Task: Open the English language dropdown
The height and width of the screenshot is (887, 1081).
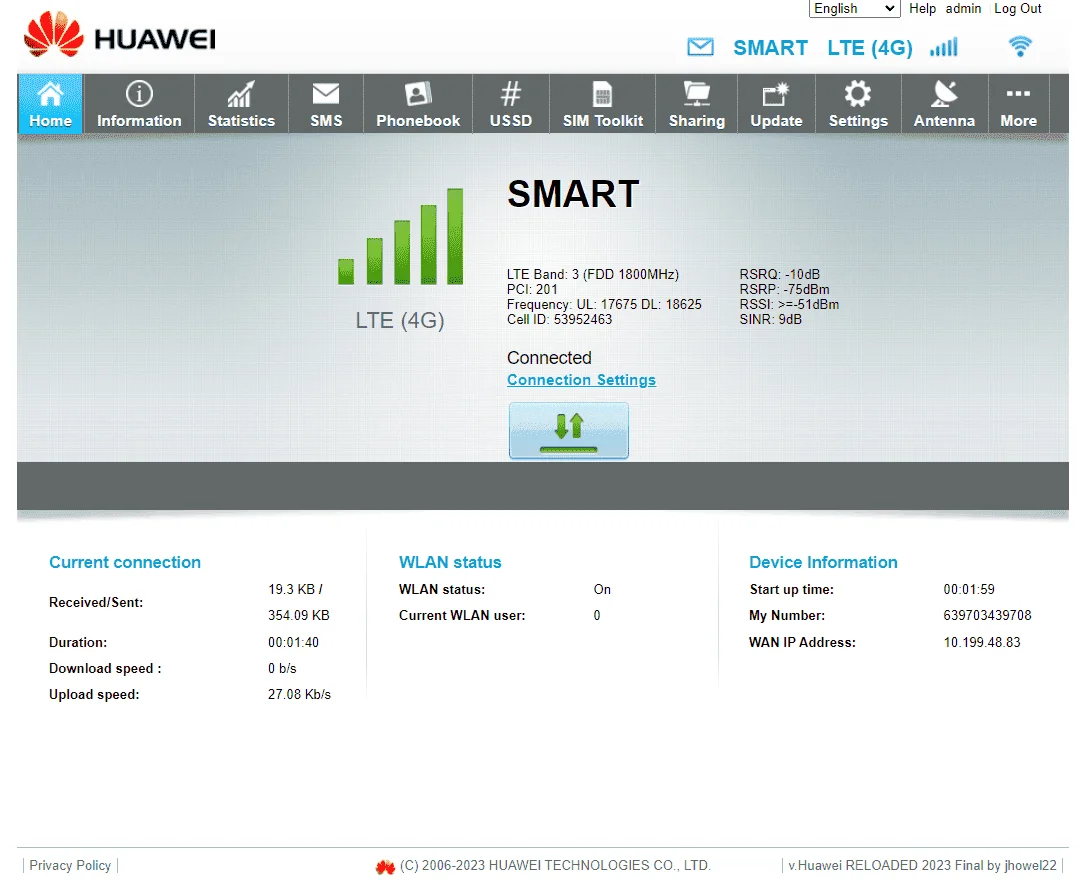Action: coord(854,8)
